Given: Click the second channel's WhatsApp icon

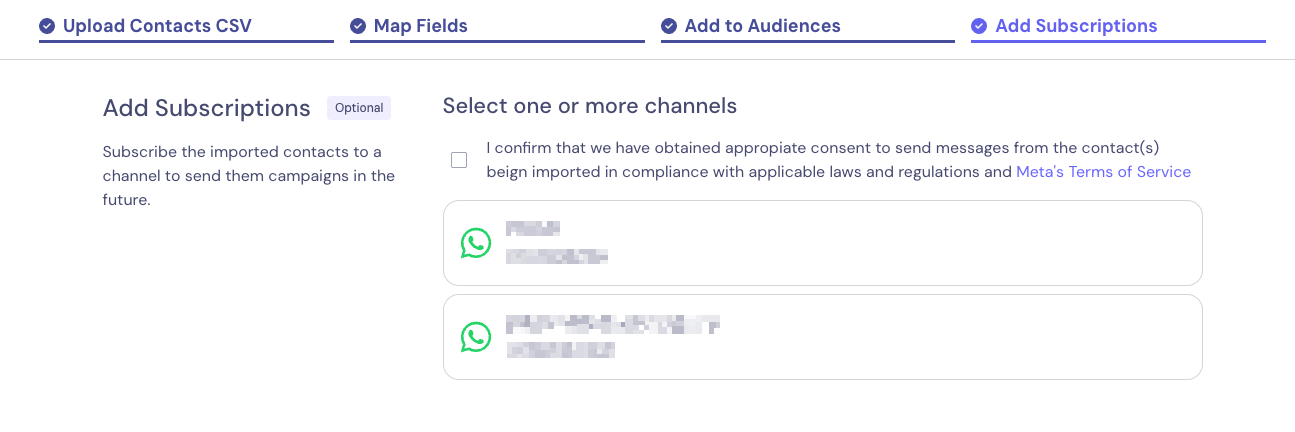Looking at the screenshot, I should pos(476,337).
